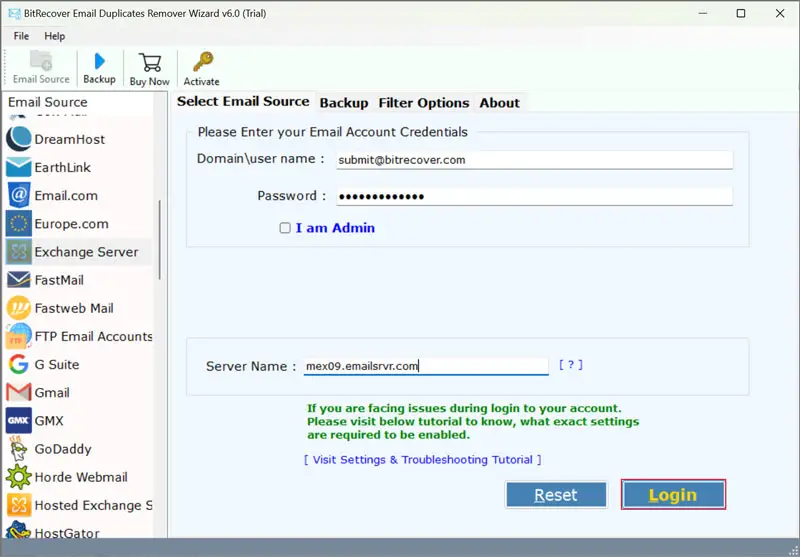
Task: Select the GMX logo icon
Action: [x=19, y=420]
